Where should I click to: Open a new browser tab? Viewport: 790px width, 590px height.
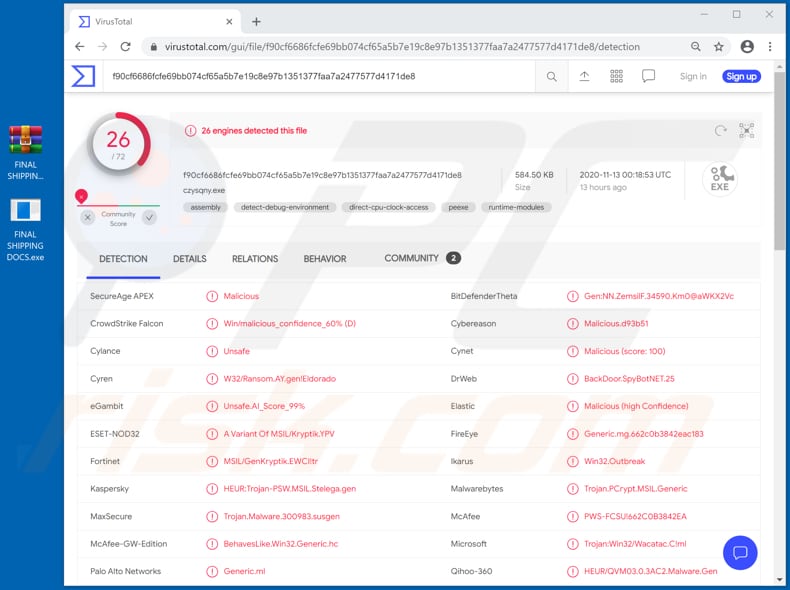pos(256,22)
